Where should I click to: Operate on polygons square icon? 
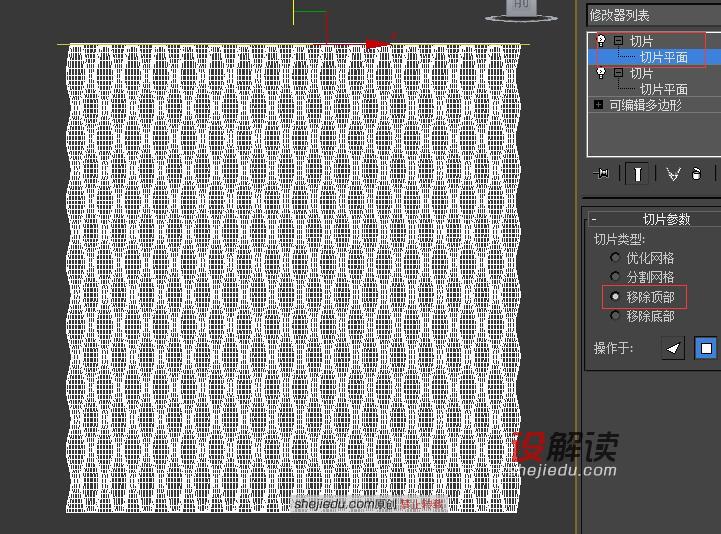[x=706, y=348]
